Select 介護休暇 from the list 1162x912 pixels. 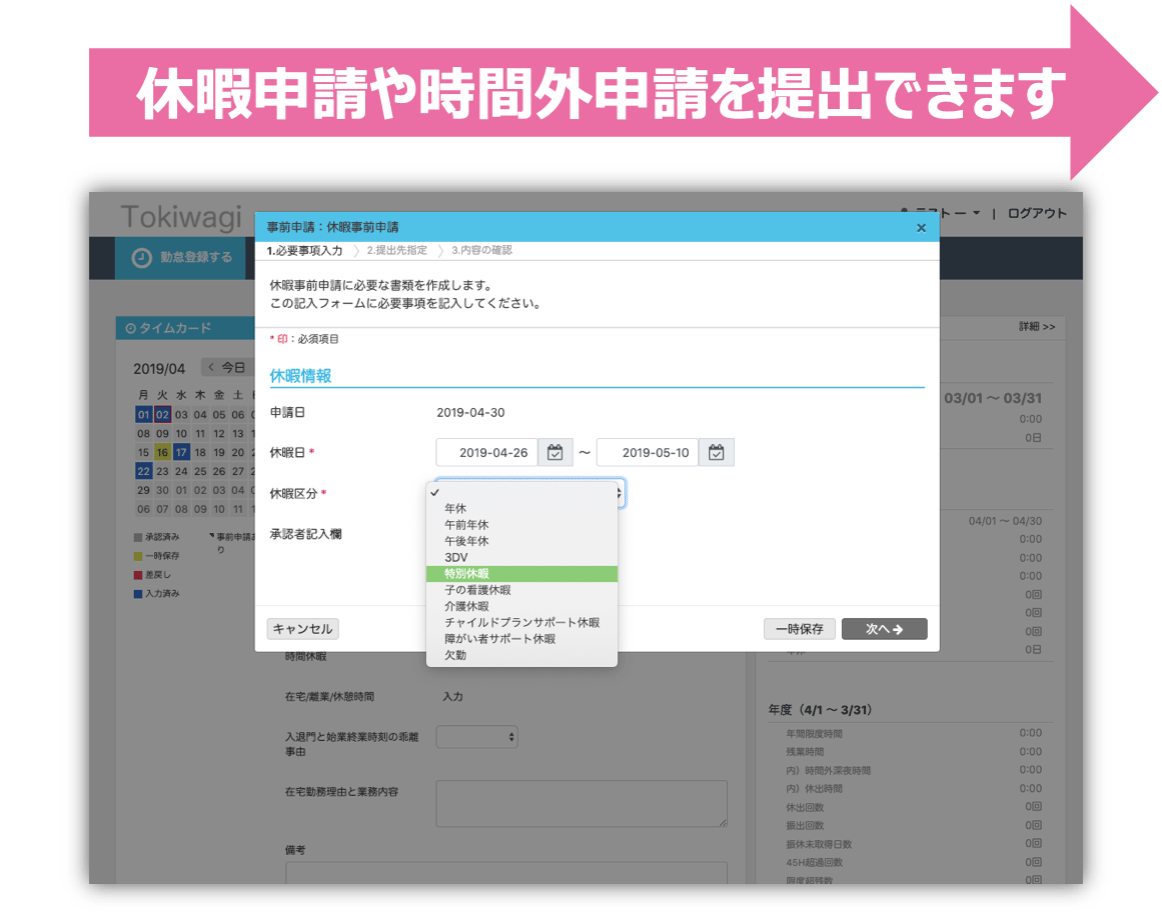tap(467, 606)
